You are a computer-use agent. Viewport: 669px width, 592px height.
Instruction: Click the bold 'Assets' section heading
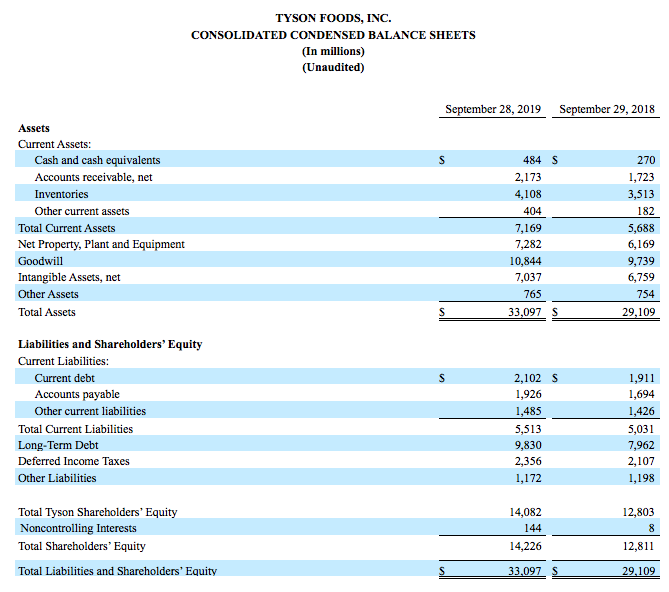tap(34, 128)
